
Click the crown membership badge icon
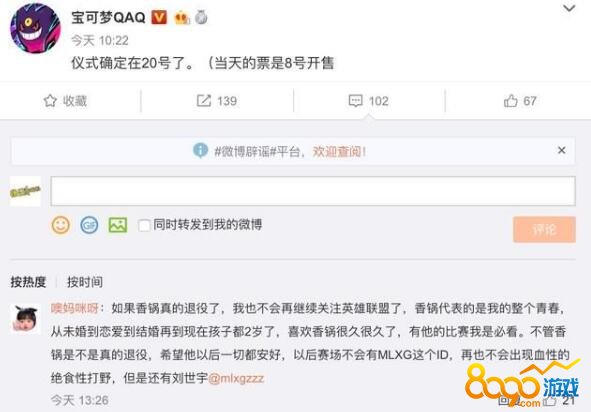pos(182,18)
